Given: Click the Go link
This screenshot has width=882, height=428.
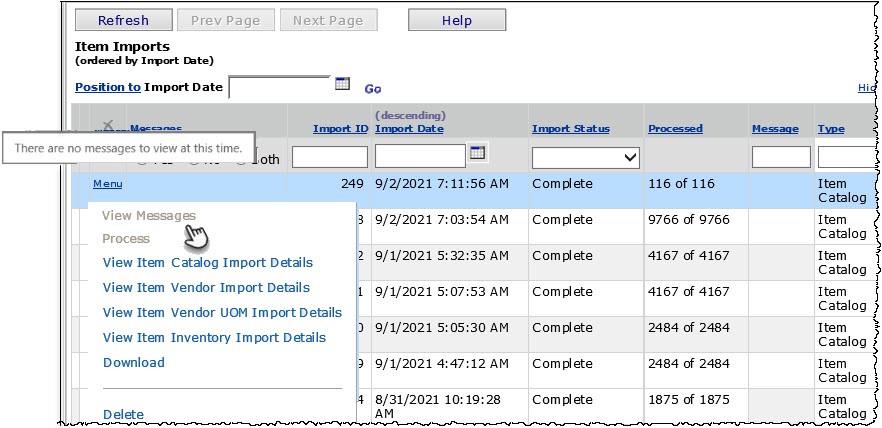Looking at the screenshot, I should pyautogui.click(x=372, y=89).
